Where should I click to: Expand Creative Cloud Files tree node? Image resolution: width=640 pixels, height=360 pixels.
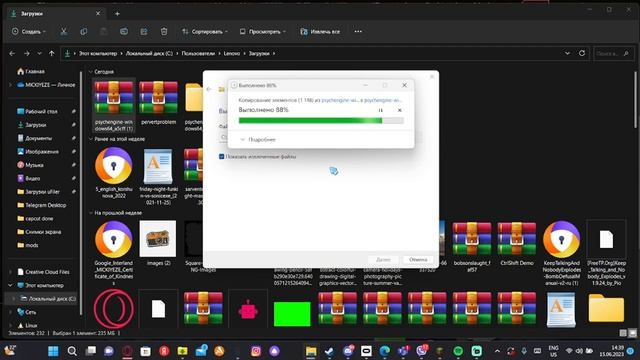coord(11,272)
